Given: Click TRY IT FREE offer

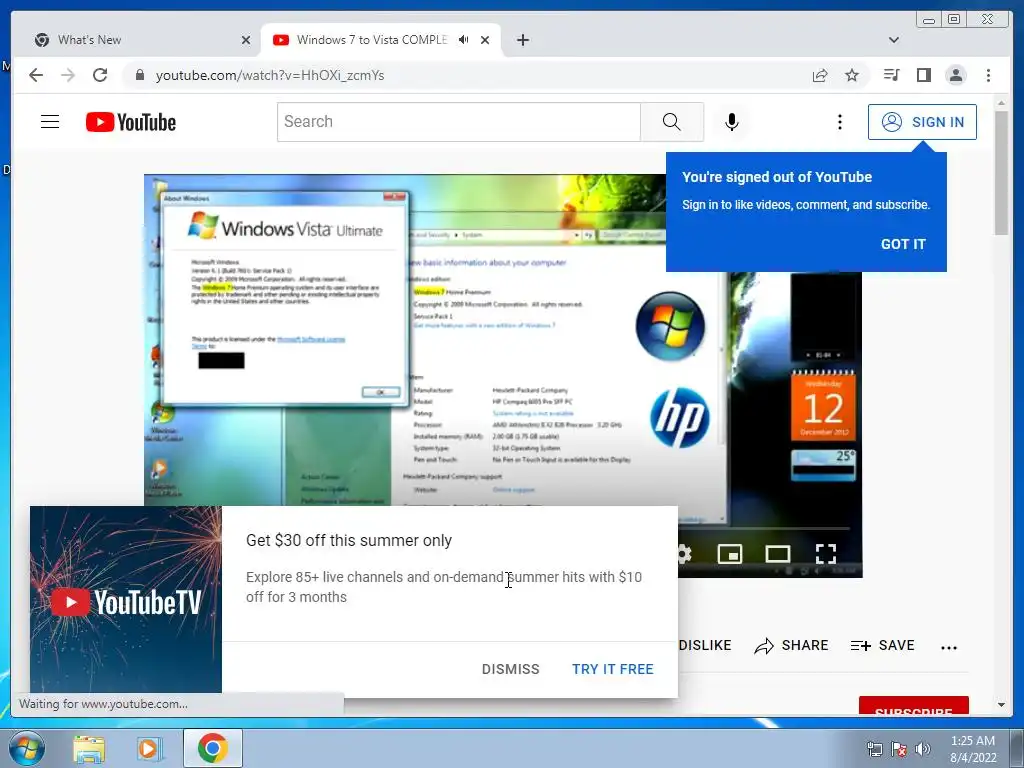Looking at the screenshot, I should (x=613, y=669).
